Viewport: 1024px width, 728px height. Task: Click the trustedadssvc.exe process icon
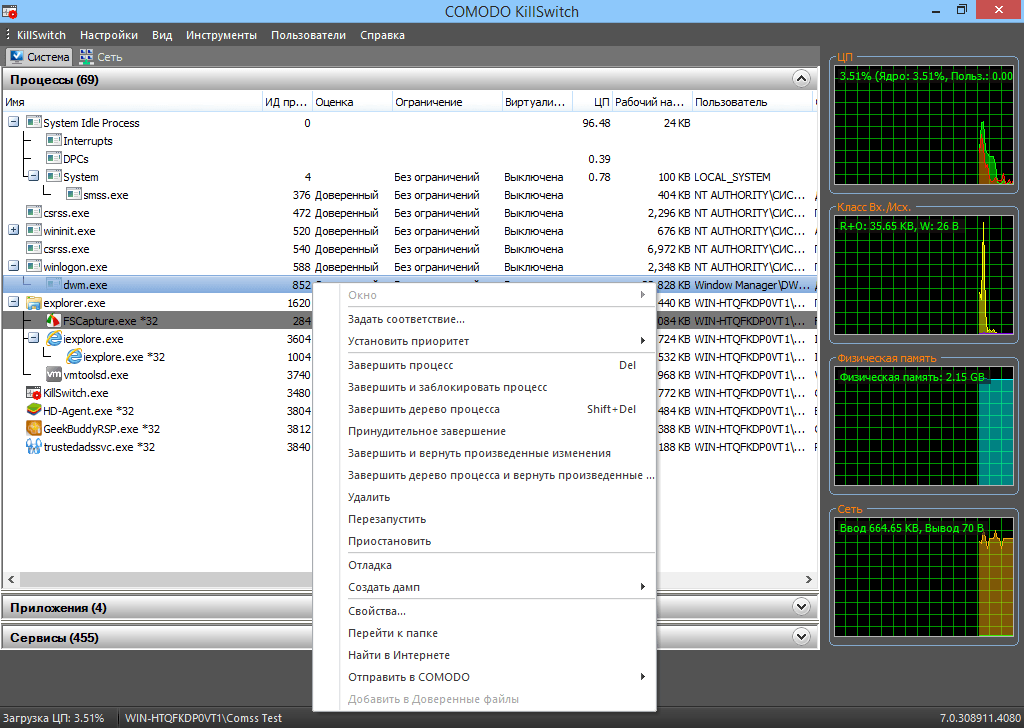point(33,444)
